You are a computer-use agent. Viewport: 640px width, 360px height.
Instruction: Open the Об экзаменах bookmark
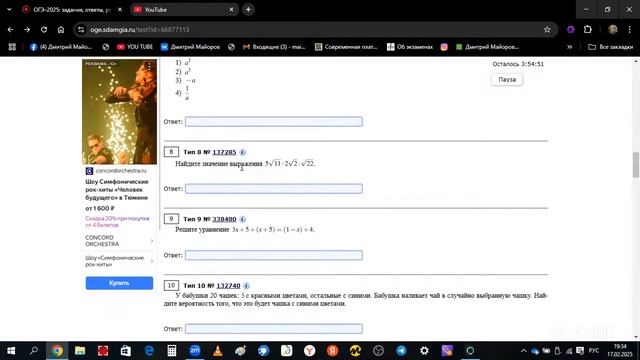(x=410, y=47)
